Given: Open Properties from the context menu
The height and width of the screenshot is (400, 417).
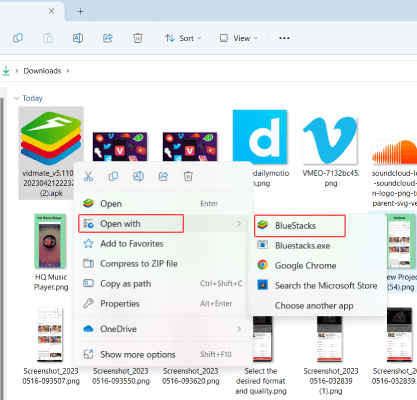Looking at the screenshot, I should pyautogui.click(x=163, y=304).
